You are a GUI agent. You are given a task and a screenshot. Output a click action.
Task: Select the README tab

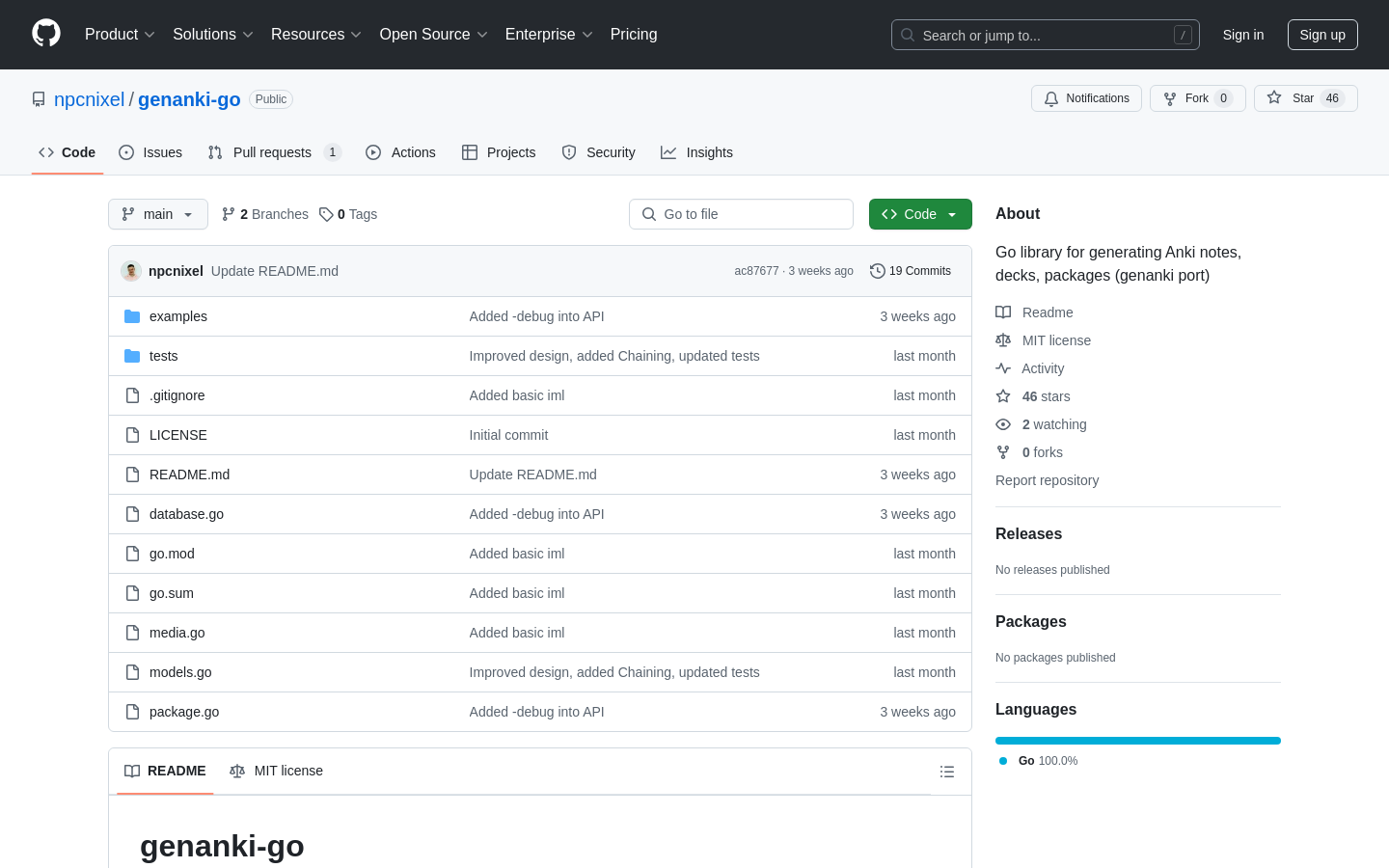[x=165, y=771]
